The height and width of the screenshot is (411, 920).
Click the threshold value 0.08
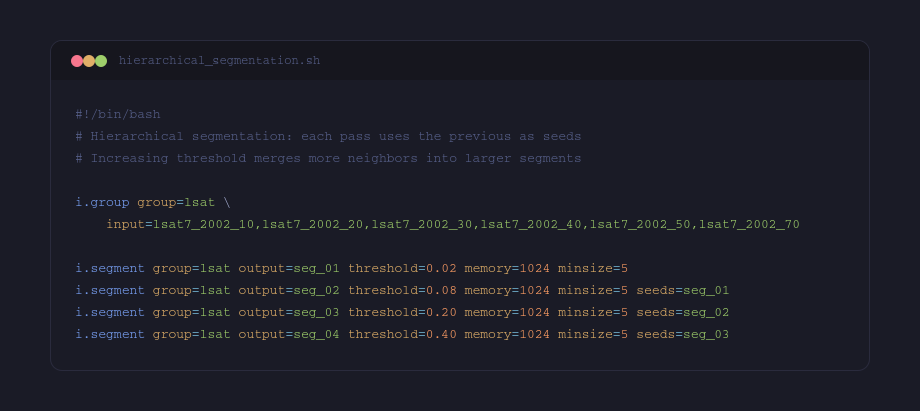click(x=441, y=290)
